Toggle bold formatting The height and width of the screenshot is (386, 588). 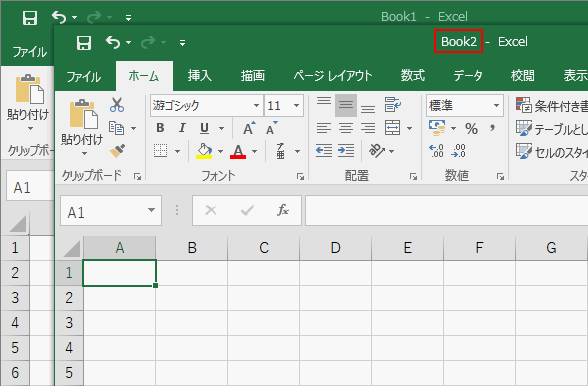160,128
